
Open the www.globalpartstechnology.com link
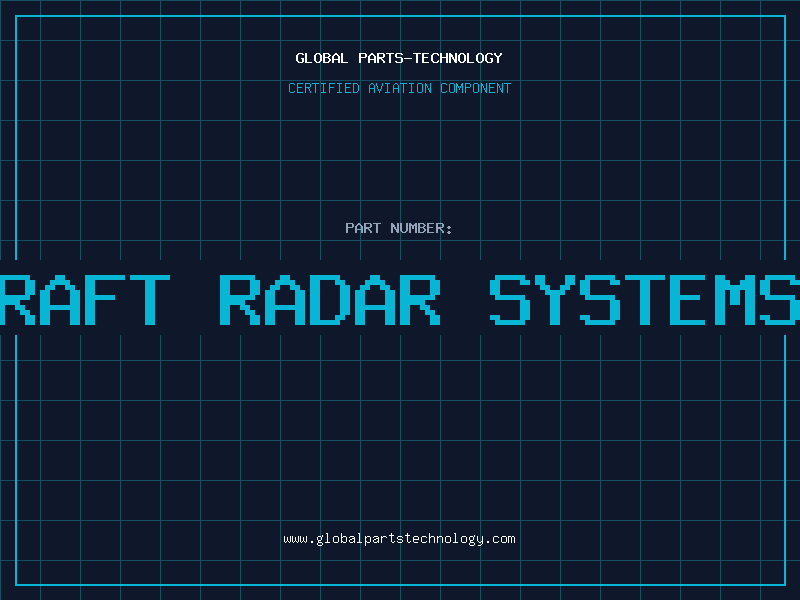tap(399, 539)
